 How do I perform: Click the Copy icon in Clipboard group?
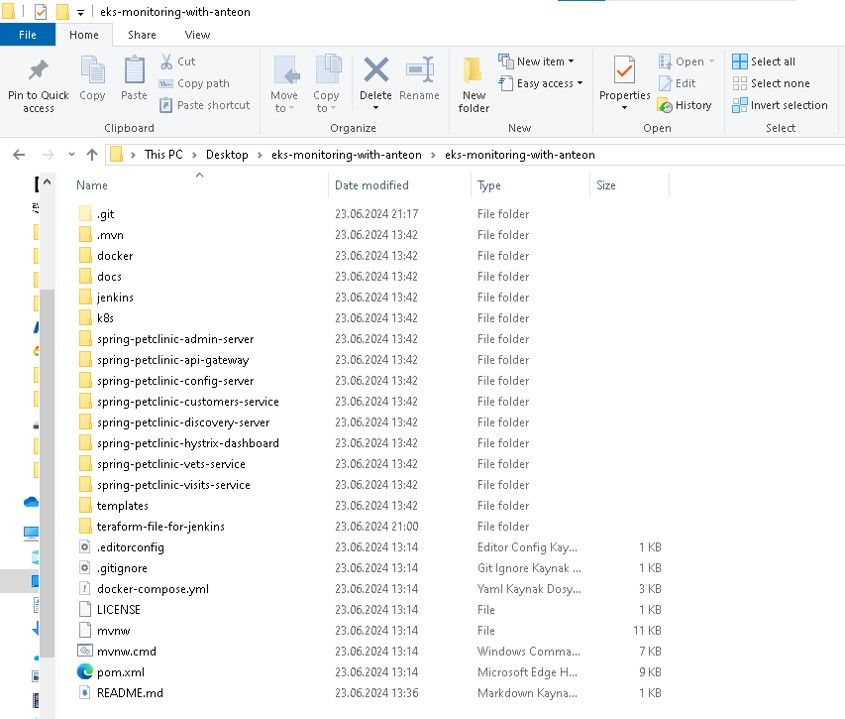click(92, 72)
